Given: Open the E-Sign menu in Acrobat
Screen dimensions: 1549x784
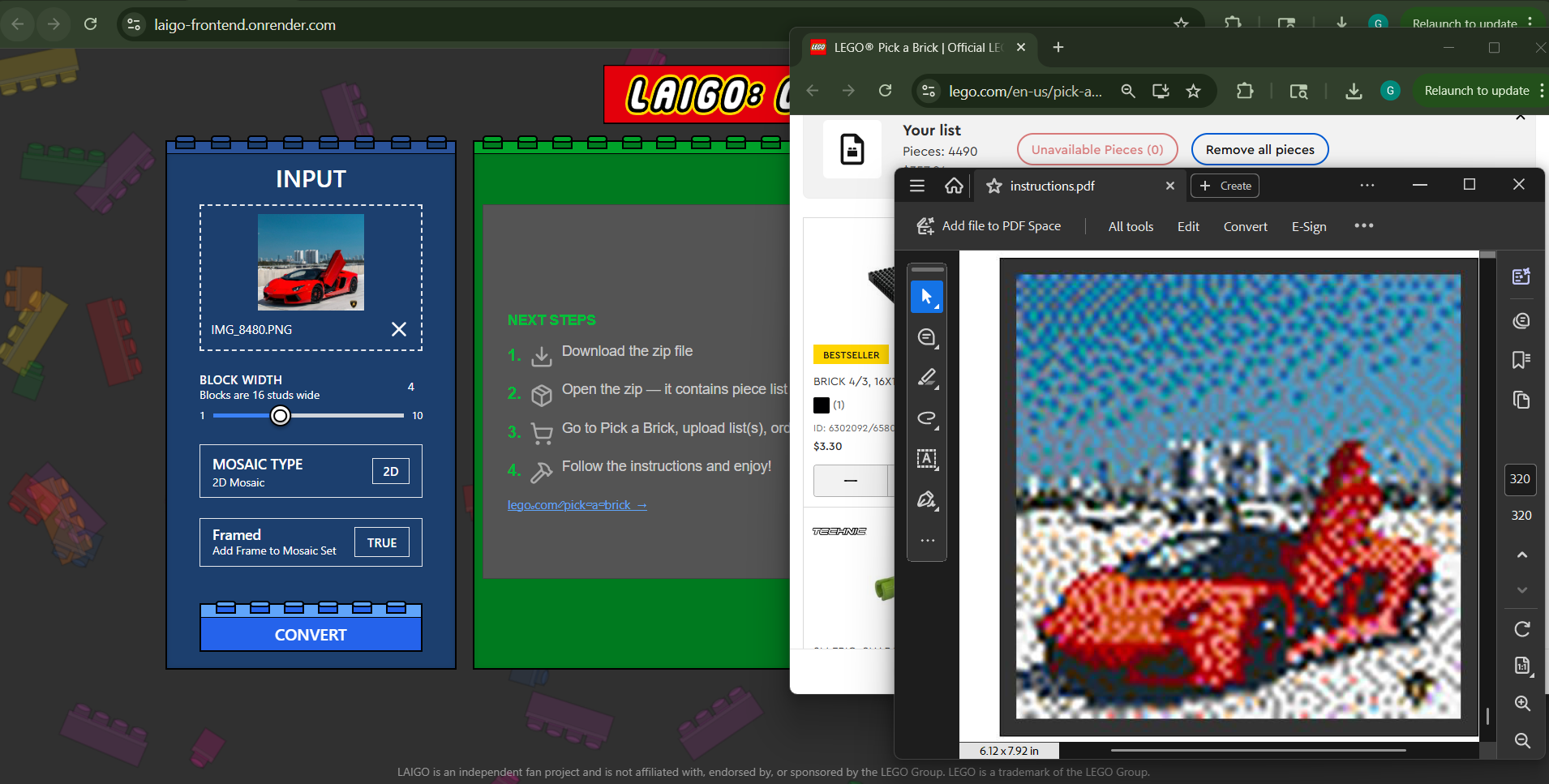Looking at the screenshot, I should pos(1309,227).
